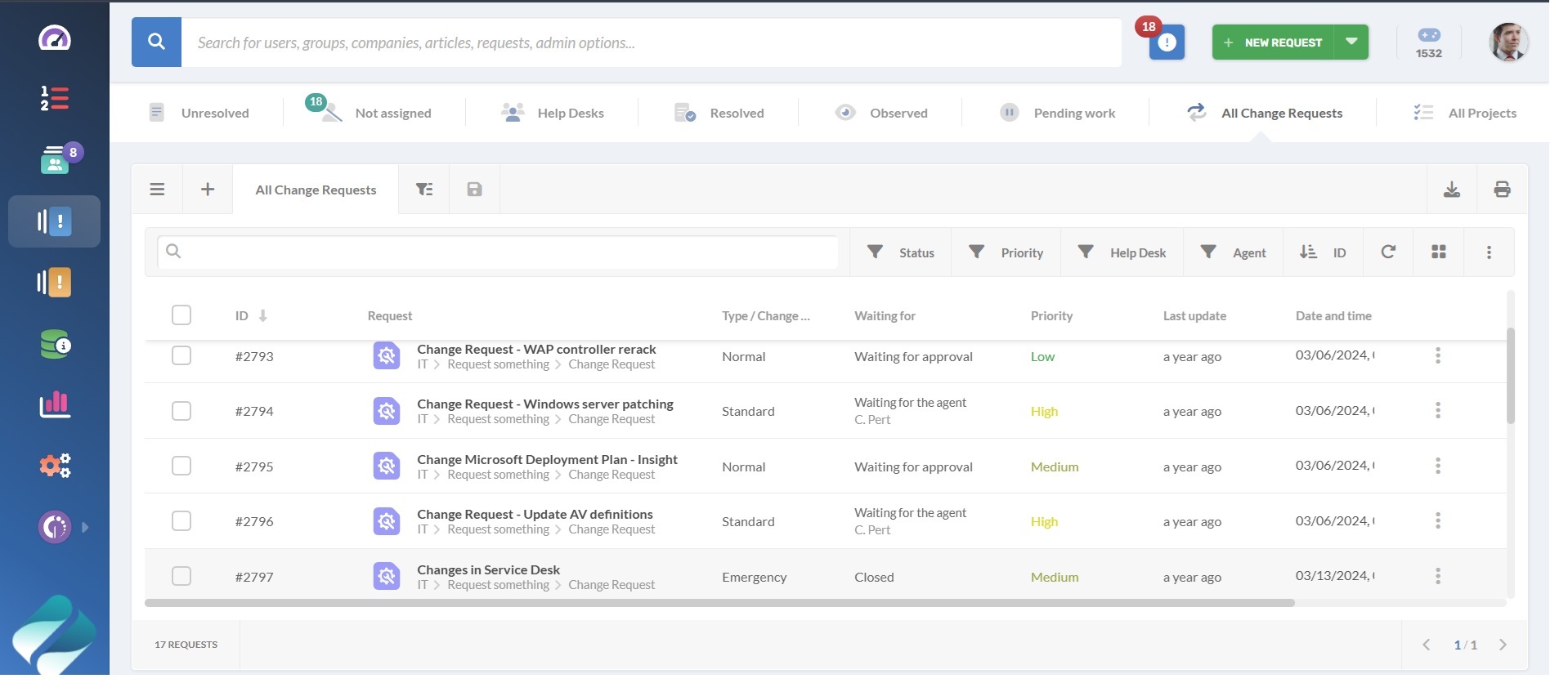1568x683 pixels.
Task: Focus the global search field
Action: pyautogui.click(x=652, y=42)
